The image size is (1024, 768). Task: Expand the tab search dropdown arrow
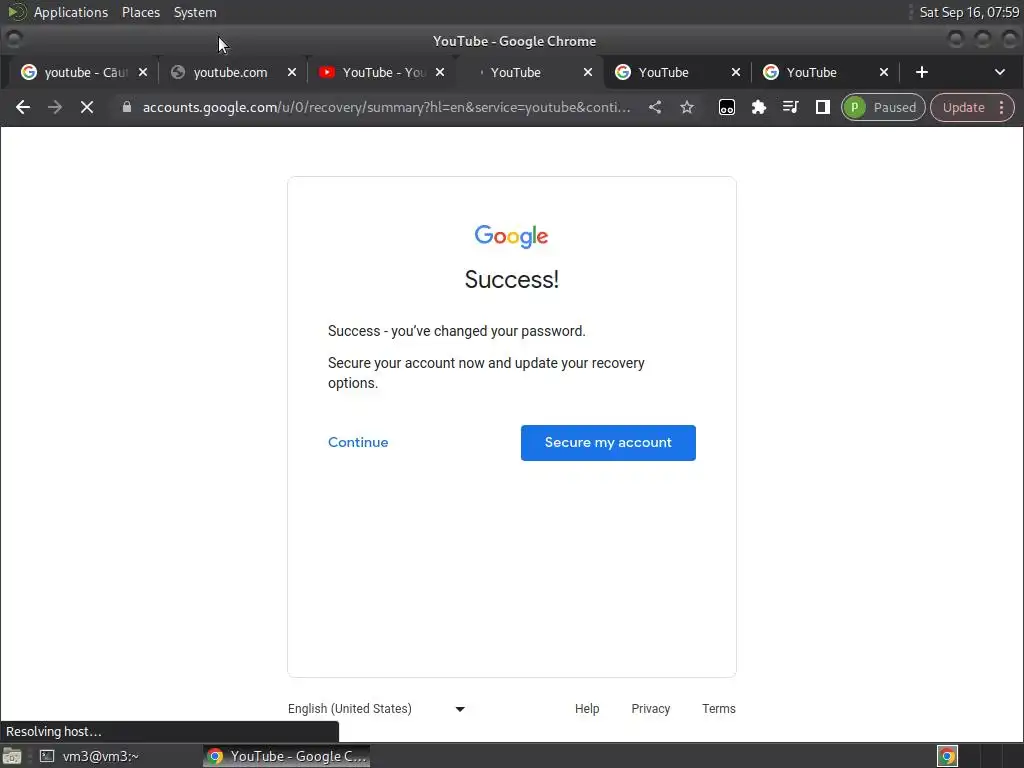point(999,72)
